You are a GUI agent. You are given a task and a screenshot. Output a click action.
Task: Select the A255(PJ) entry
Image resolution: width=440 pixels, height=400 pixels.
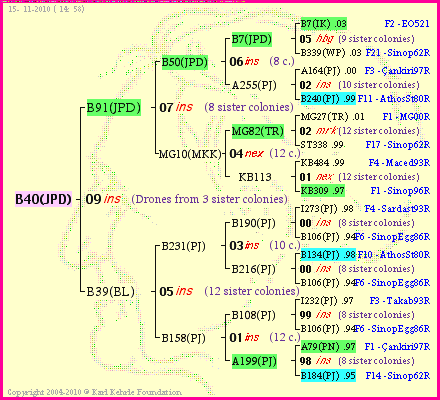pyautogui.click(x=254, y=85)
